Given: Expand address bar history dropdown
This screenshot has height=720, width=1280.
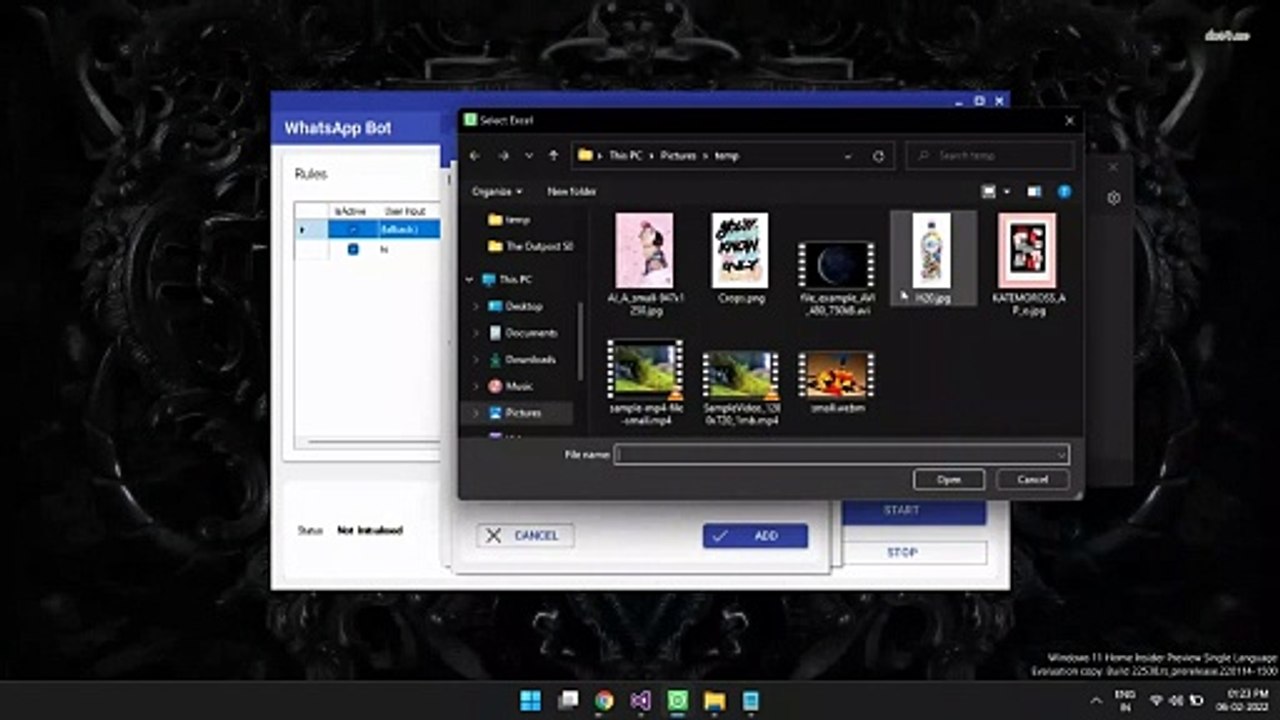Looking at the screenshot, I should pos(849,156).
